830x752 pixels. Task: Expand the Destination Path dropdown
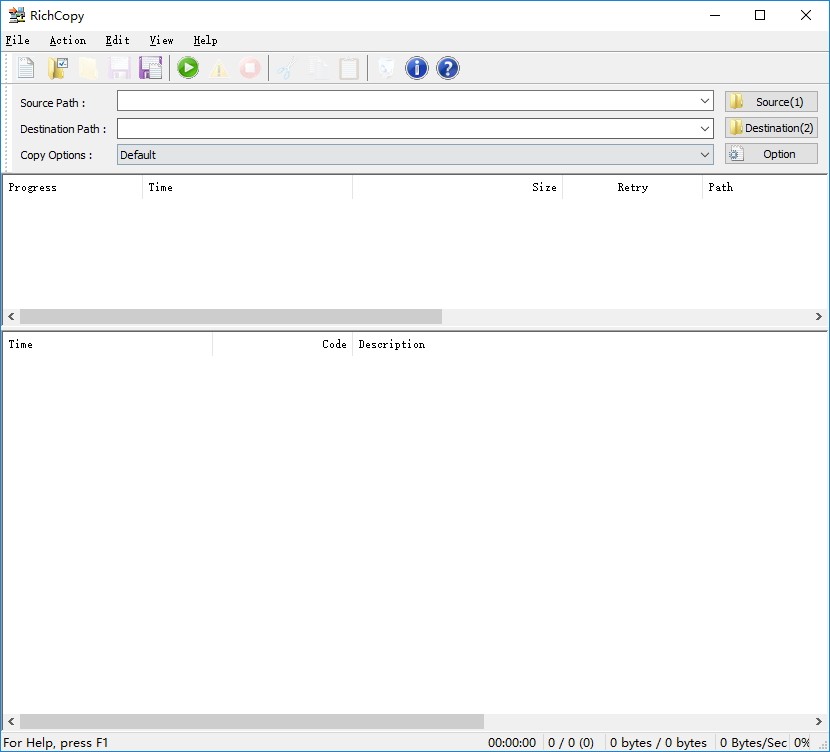click(705, 129)
